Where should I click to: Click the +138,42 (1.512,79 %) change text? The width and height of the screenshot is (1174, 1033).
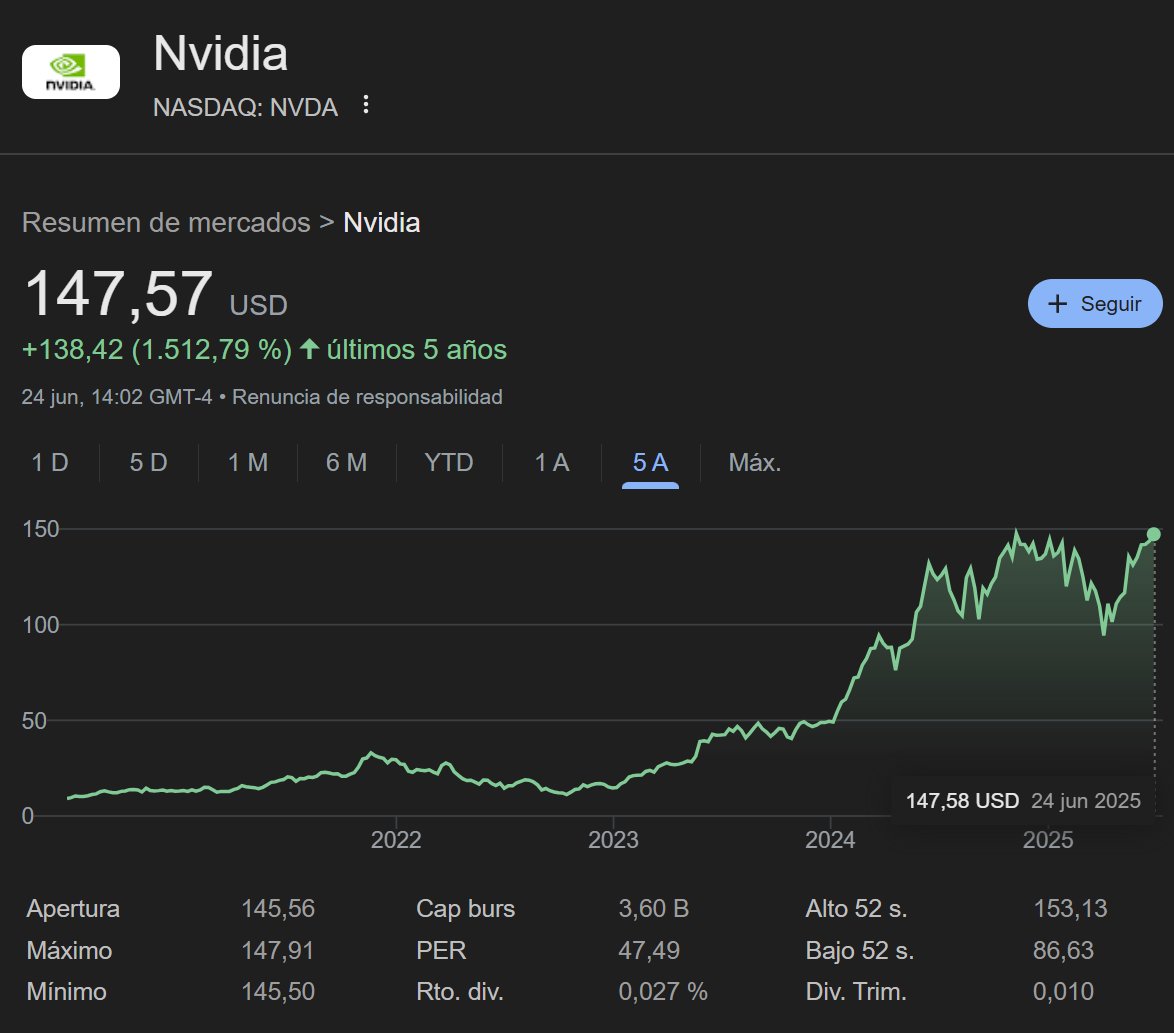pos(156,350)
